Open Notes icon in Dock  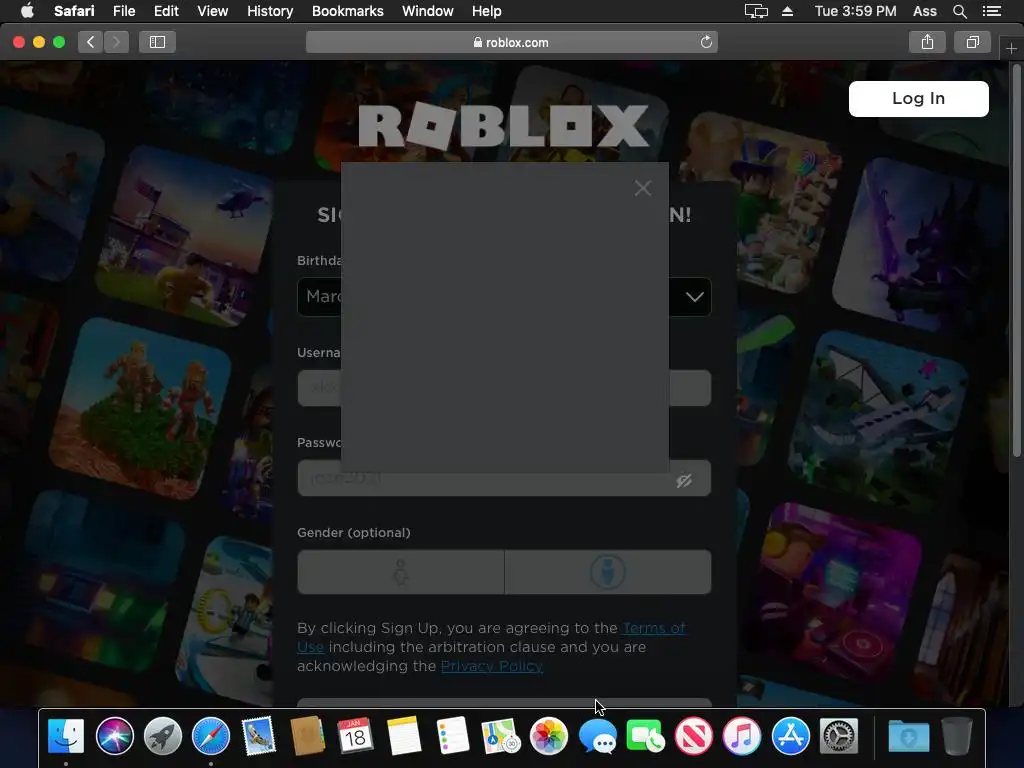coord(404,736)
